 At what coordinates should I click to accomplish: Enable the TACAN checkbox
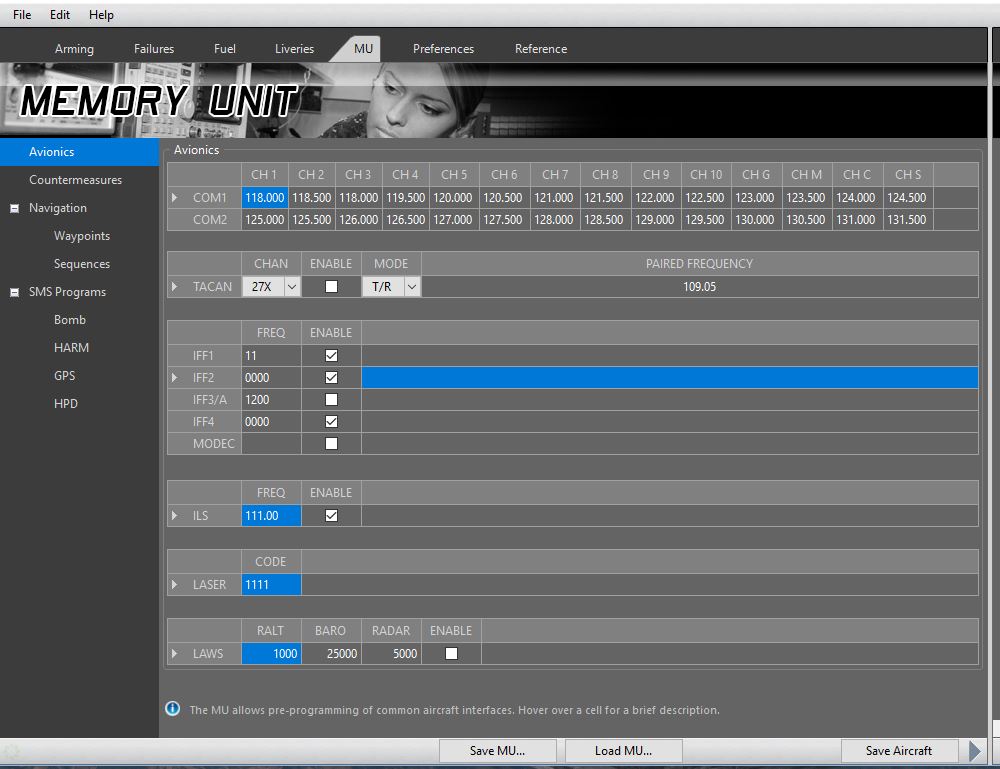pos(331,287)
